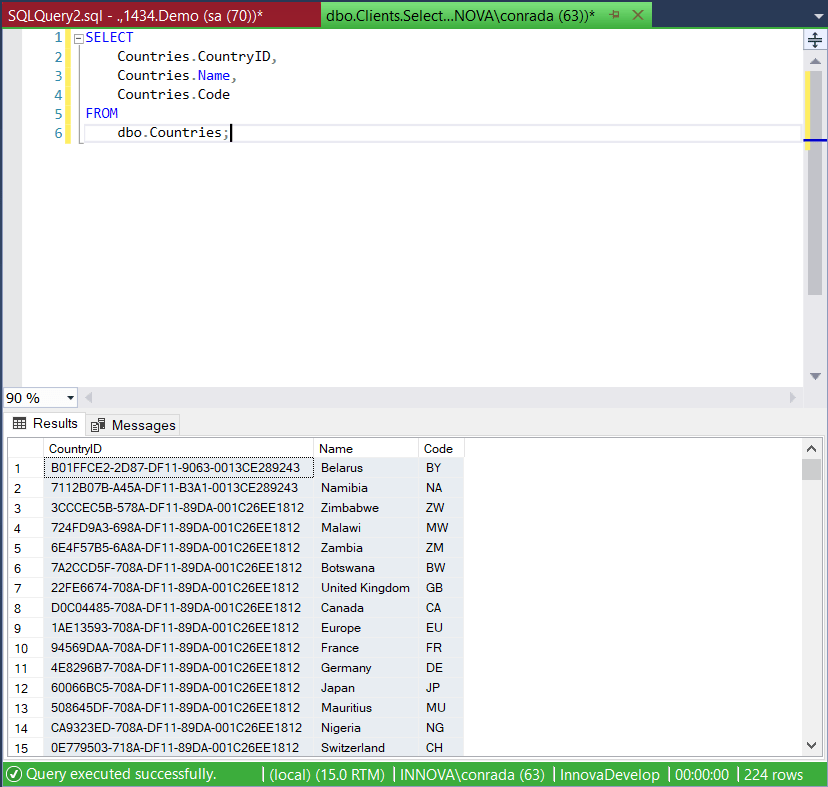Click the results grid scroll down arrow
The height and width of the screenshot is (787, 828).
812,745
